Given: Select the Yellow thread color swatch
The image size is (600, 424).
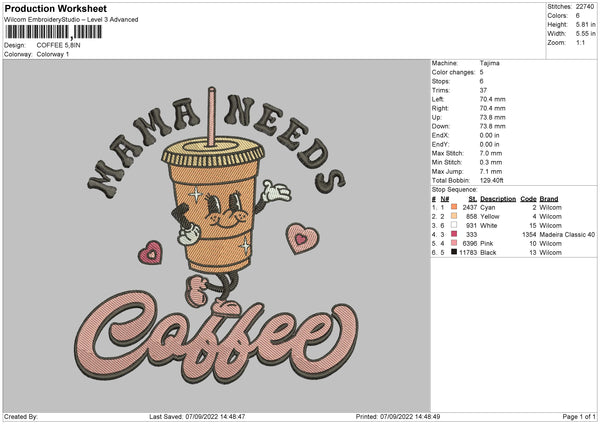Looking at the screenshot, I should click(x=454, y=216).
